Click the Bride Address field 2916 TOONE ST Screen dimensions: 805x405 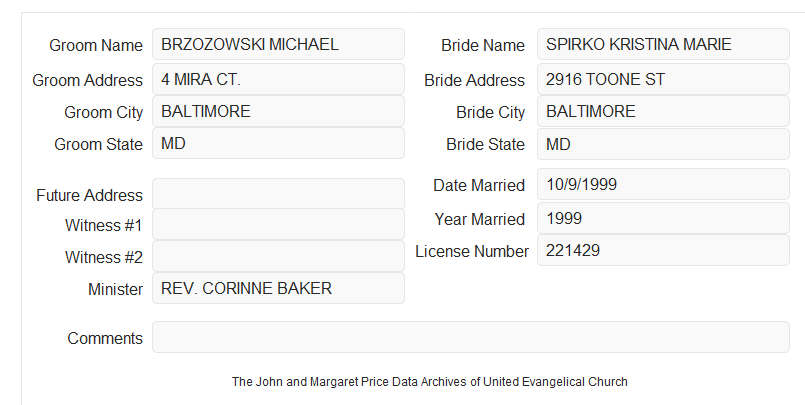663,79
